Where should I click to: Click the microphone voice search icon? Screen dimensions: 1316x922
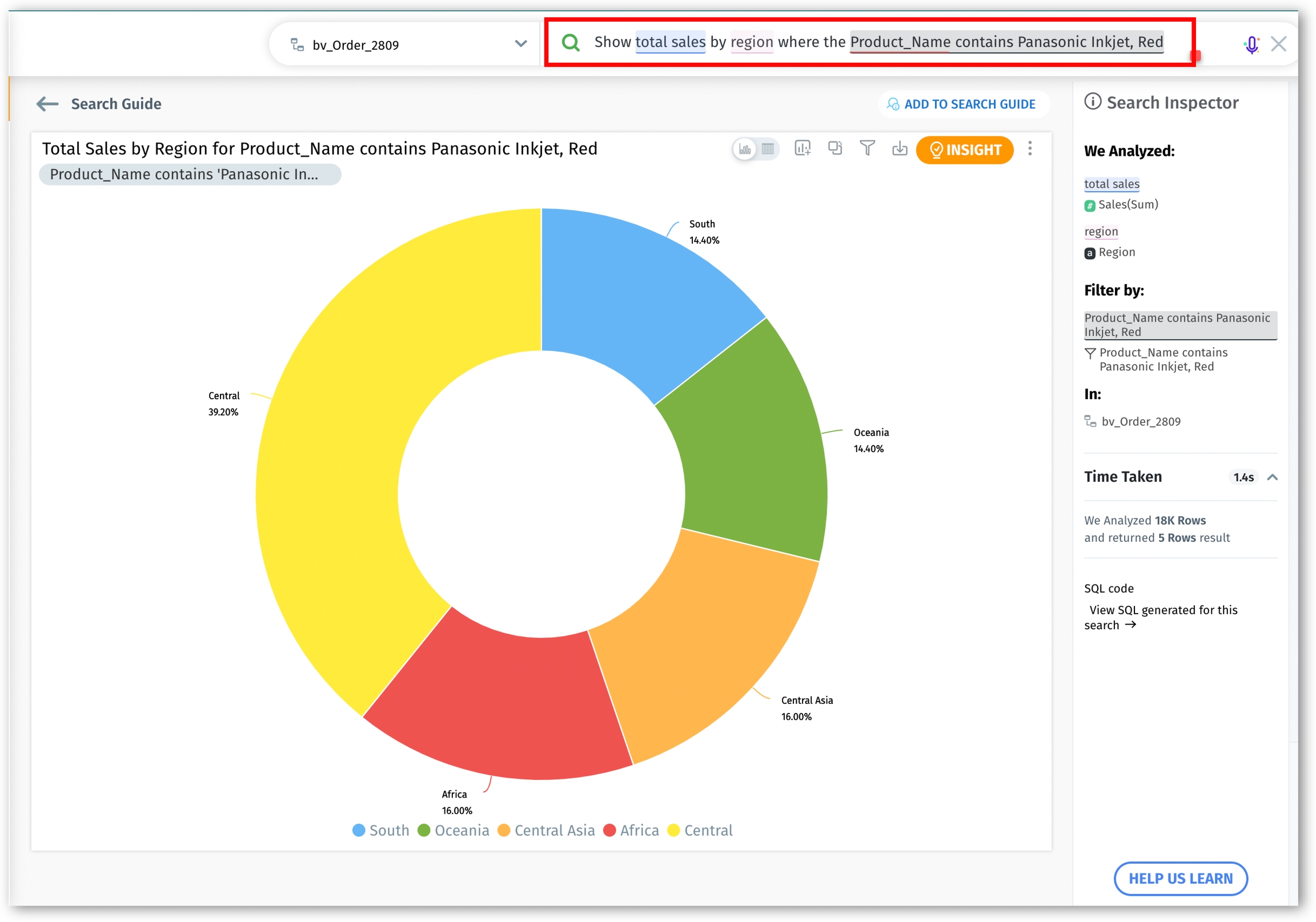[x=1252, y=45]
